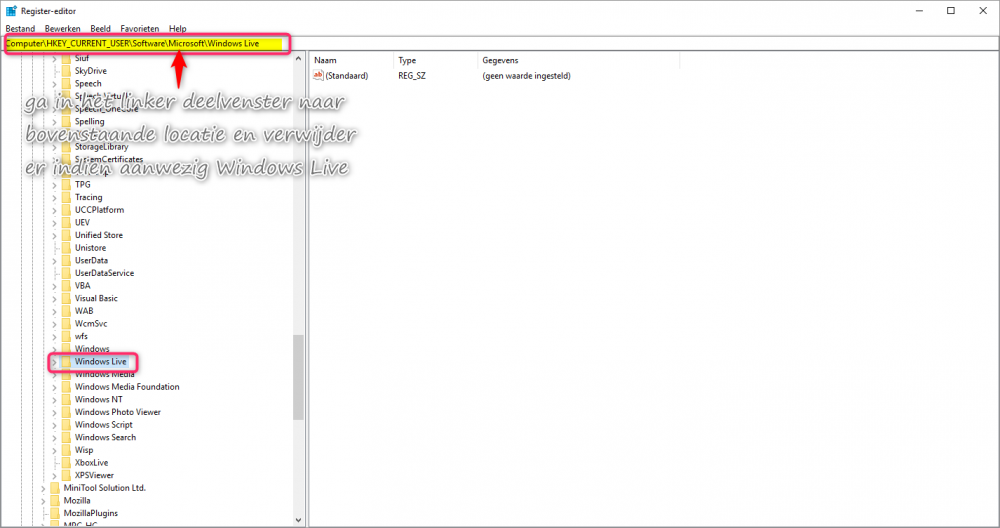Click the wfs folder icon
Screen dimensions: 1000x528
pyautogui.click(x=66, y=336)
